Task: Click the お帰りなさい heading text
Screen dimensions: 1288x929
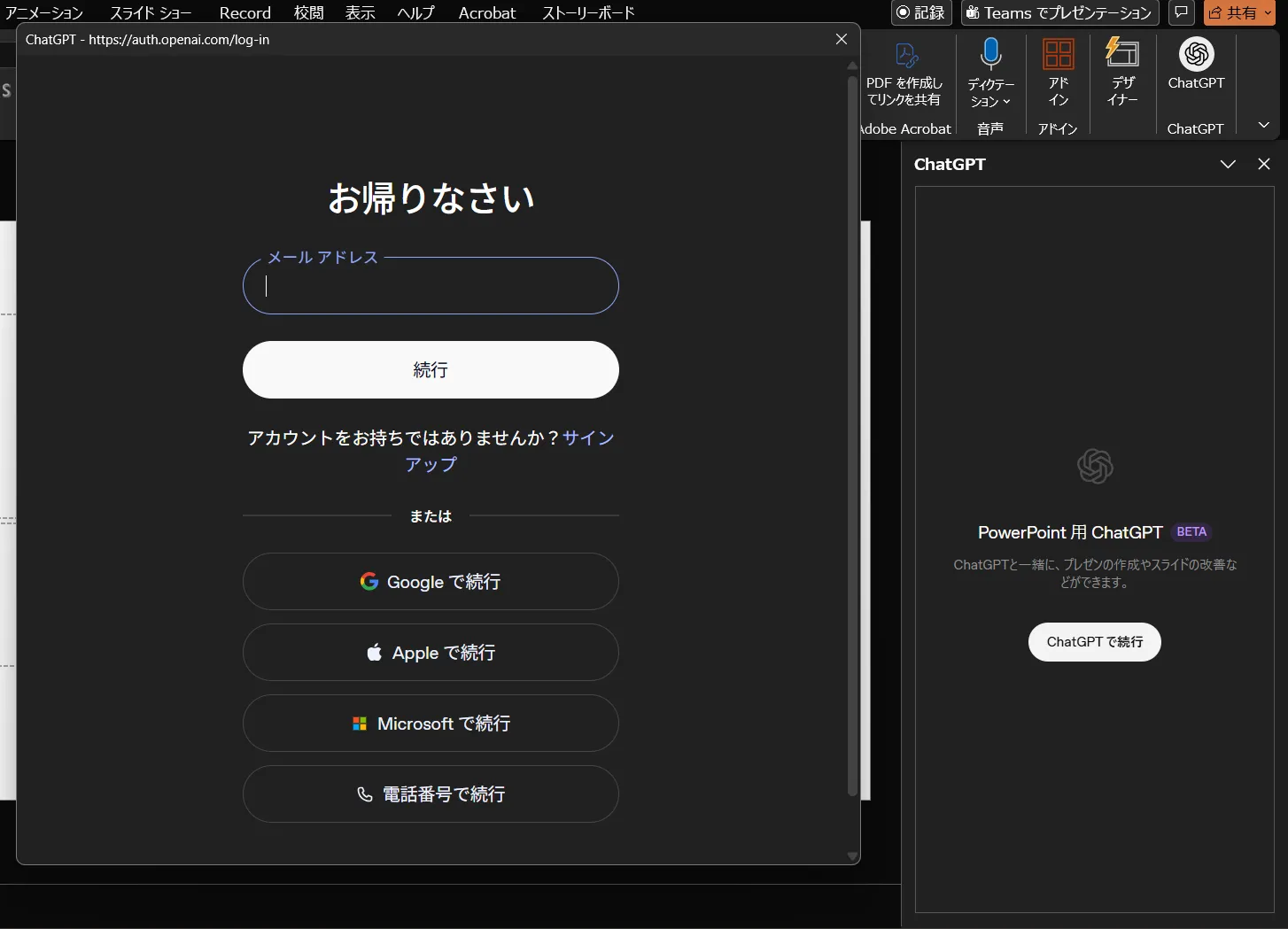Action: click(431, 198)
